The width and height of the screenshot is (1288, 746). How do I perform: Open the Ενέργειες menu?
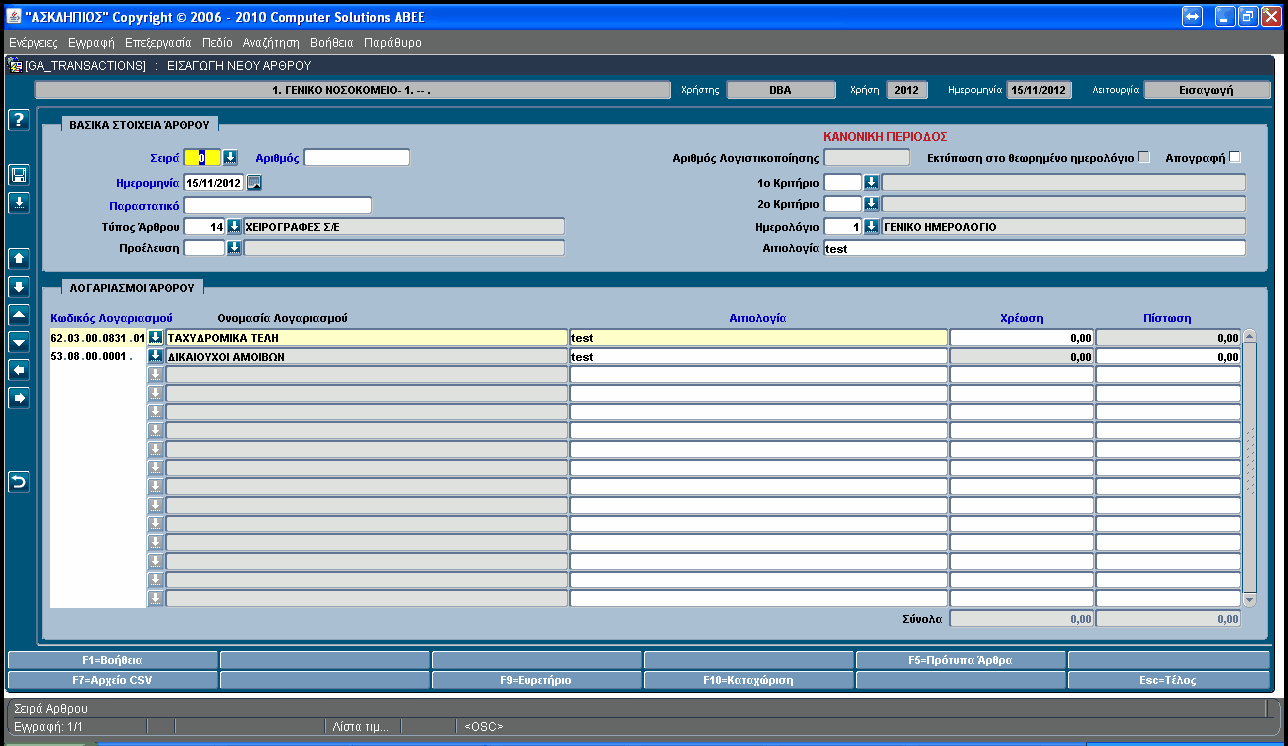33,43
